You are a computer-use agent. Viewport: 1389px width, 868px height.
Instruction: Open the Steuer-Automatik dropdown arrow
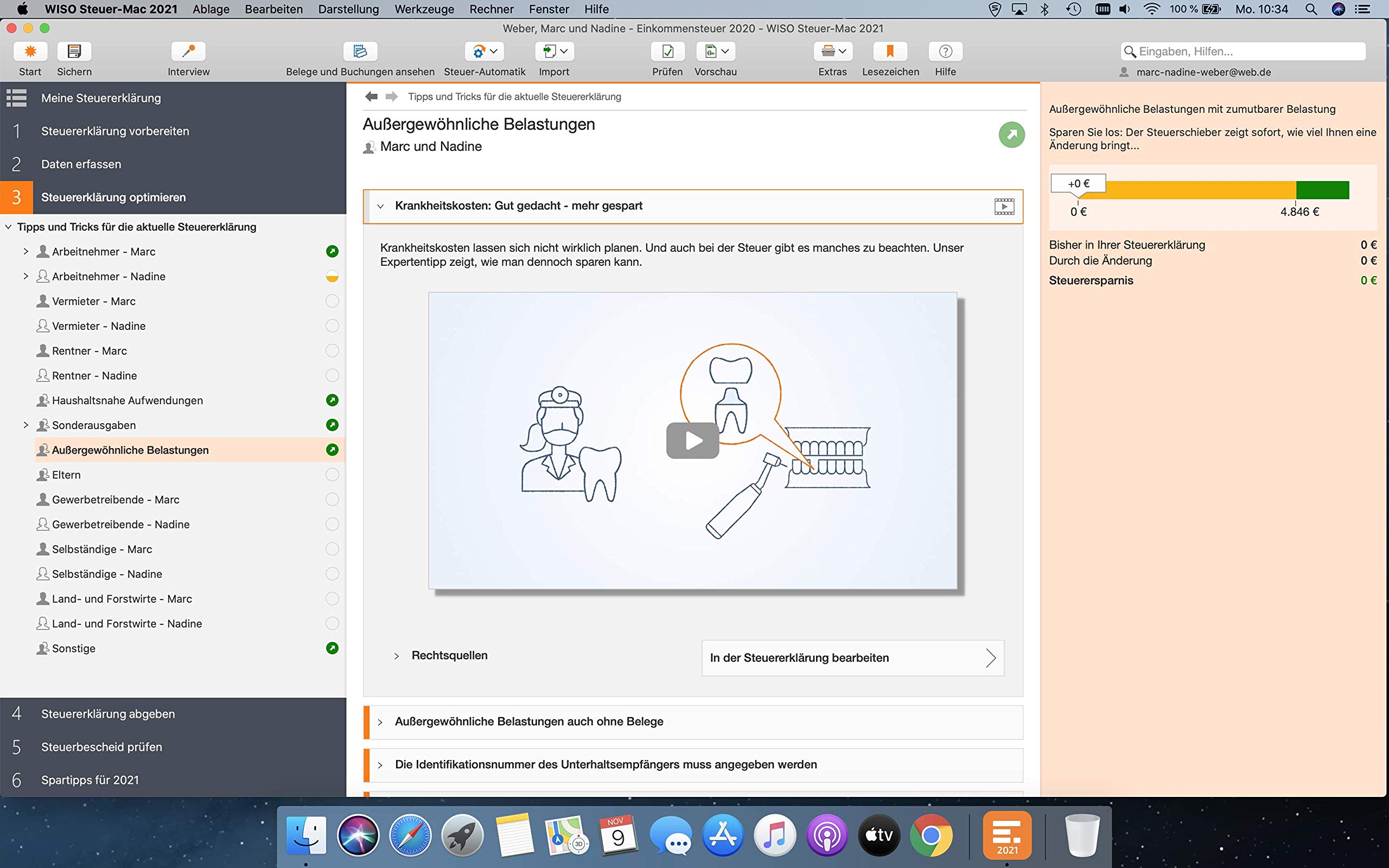click(x=494, y=51)
